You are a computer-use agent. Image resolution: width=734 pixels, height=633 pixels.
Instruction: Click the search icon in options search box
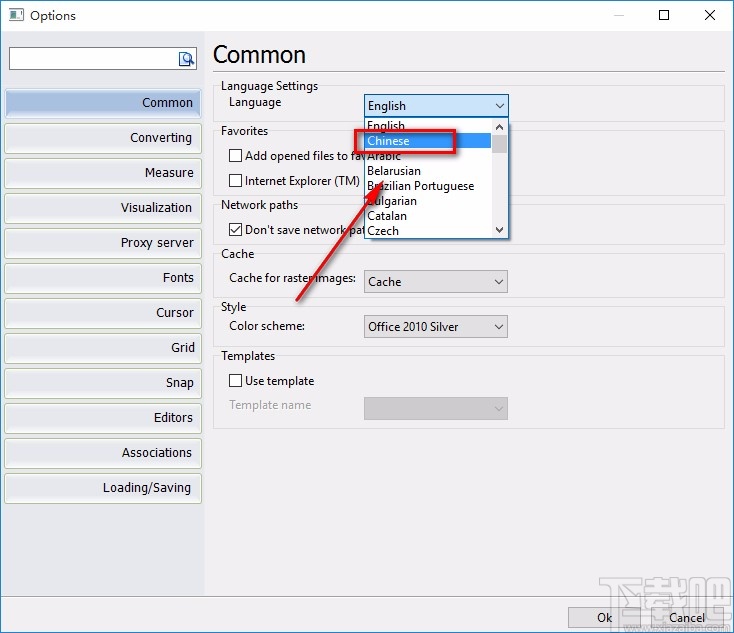186,59
